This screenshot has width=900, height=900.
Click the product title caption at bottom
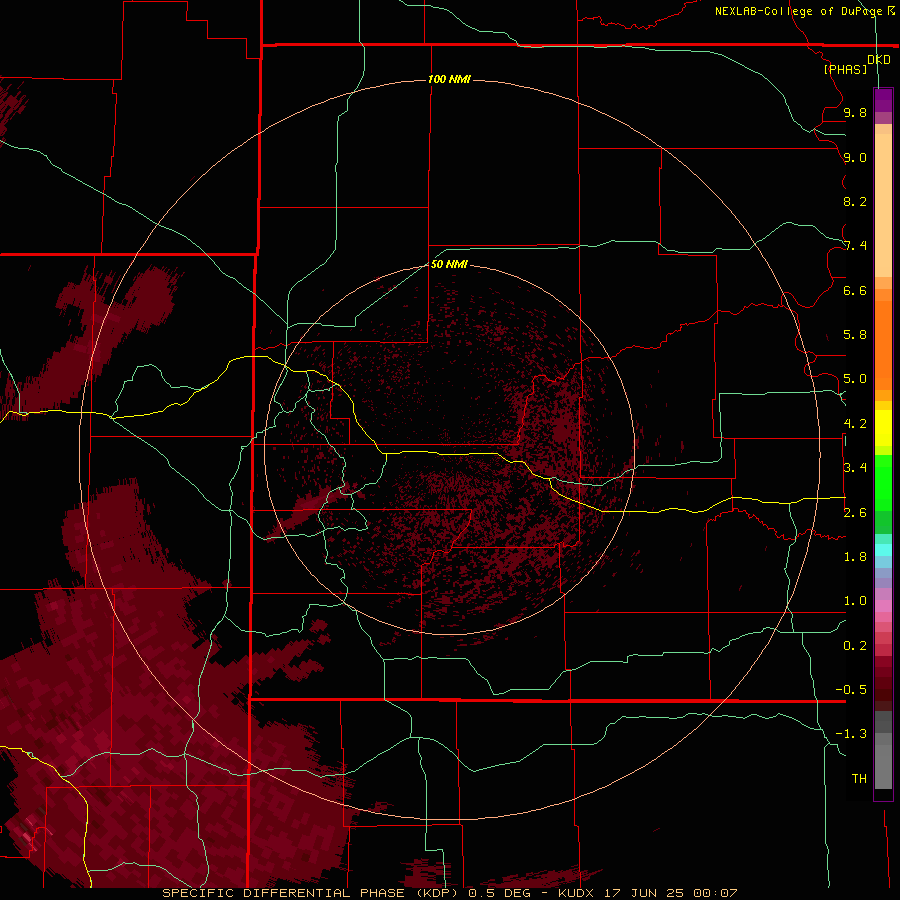[x=449, y=893]
